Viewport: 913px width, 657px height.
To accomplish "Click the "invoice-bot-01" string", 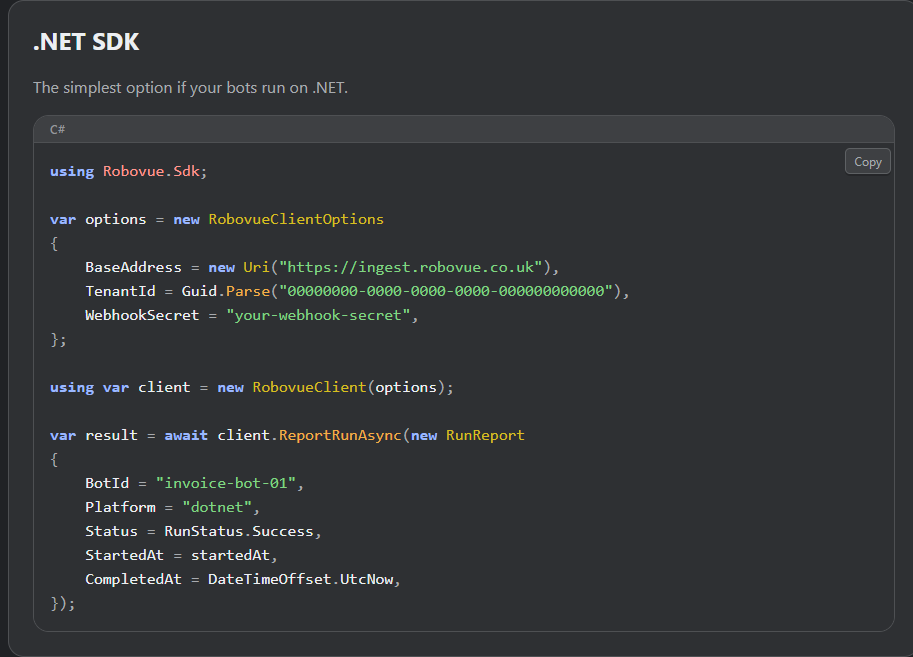I will point(226,483).
